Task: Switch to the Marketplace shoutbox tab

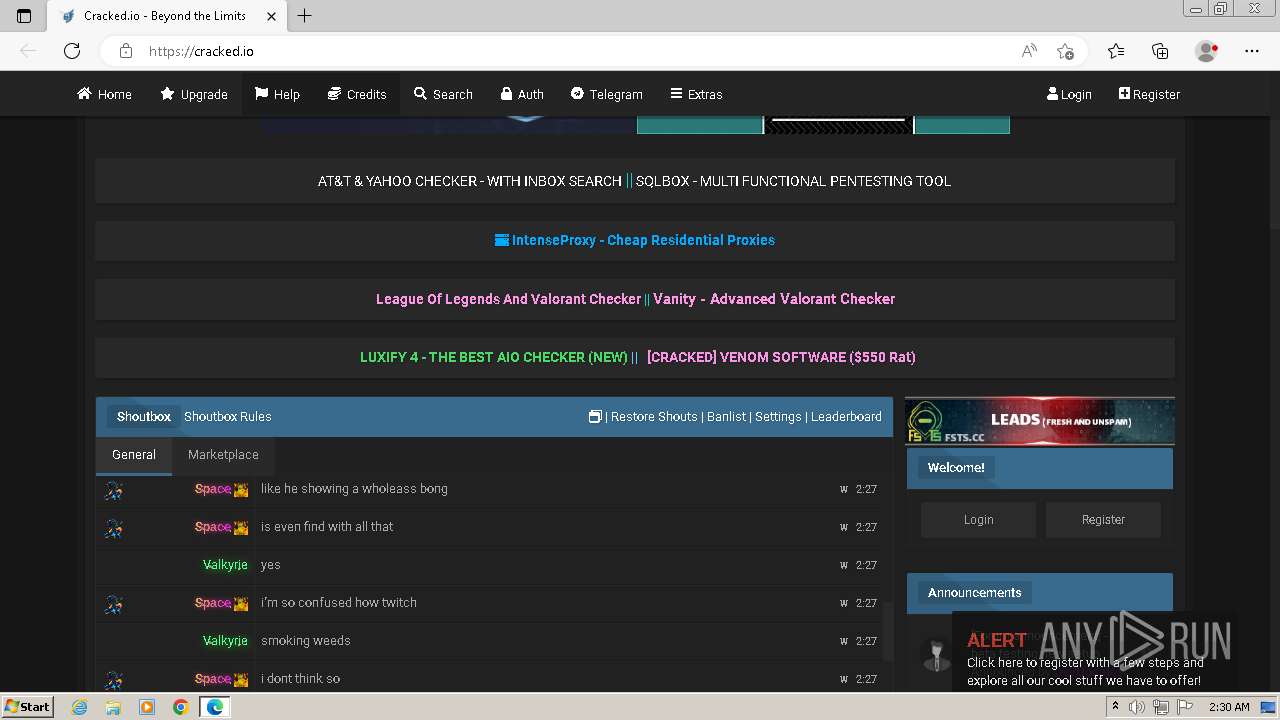Action: pyautogui.click(x=223, y=455)
